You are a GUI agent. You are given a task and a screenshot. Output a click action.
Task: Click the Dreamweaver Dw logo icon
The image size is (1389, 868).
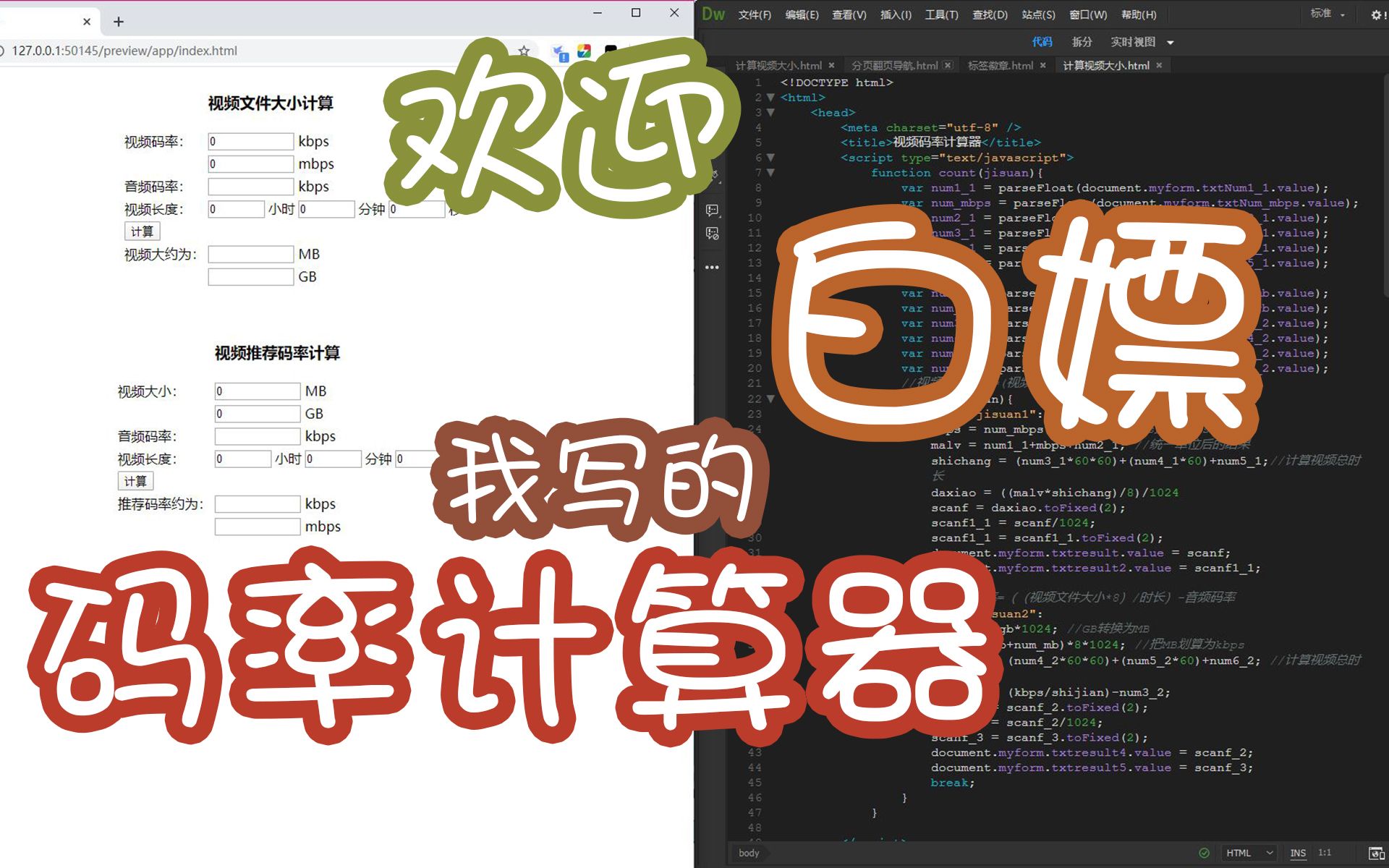click(713, 14)
